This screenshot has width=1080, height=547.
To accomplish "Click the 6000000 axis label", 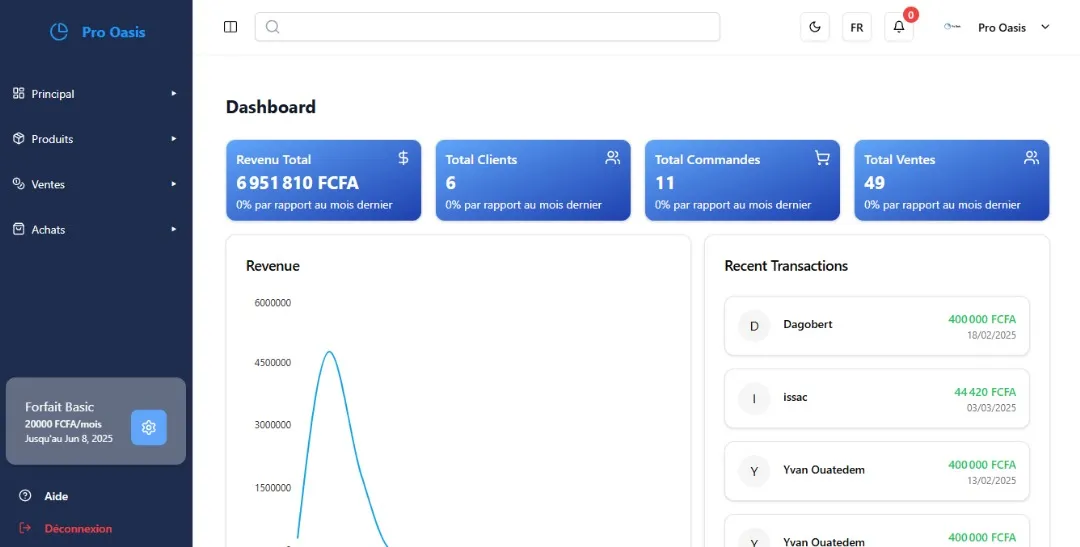I will pyautogui.click(x=273, y=302).
